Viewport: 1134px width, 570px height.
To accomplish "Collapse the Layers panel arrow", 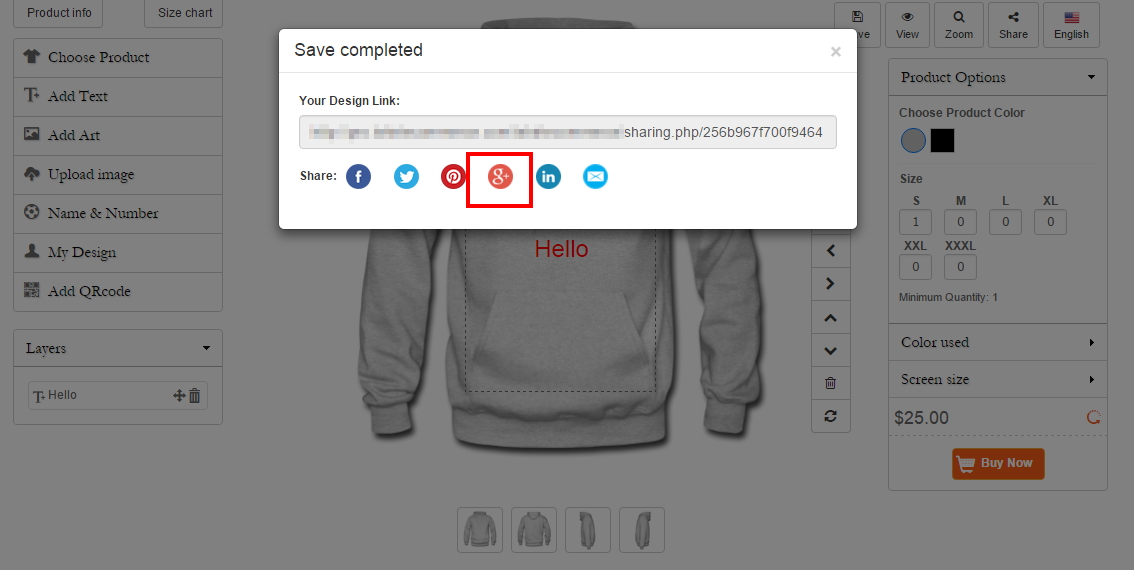I will (206, 348).
